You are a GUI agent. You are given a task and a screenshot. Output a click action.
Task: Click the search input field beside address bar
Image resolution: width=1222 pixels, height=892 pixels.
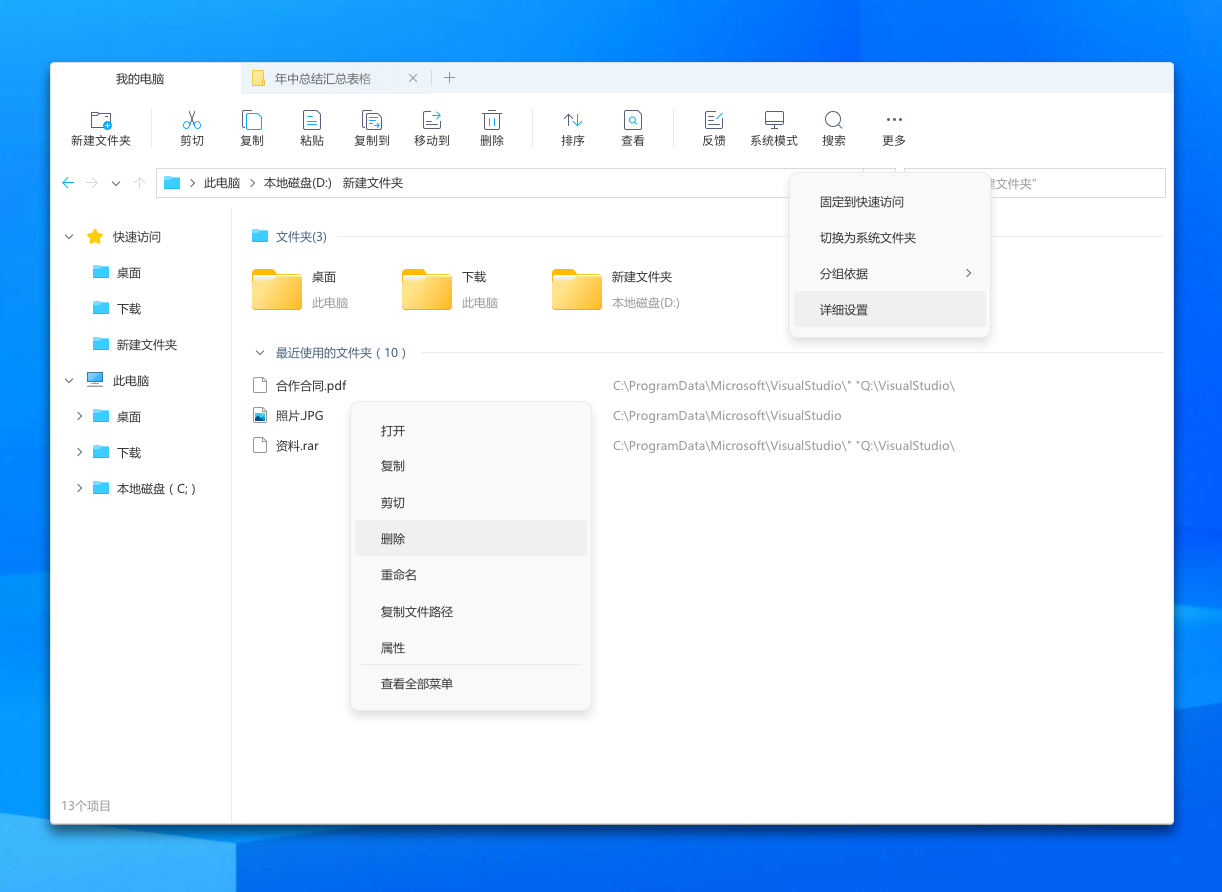click(x=1035, y=183)
